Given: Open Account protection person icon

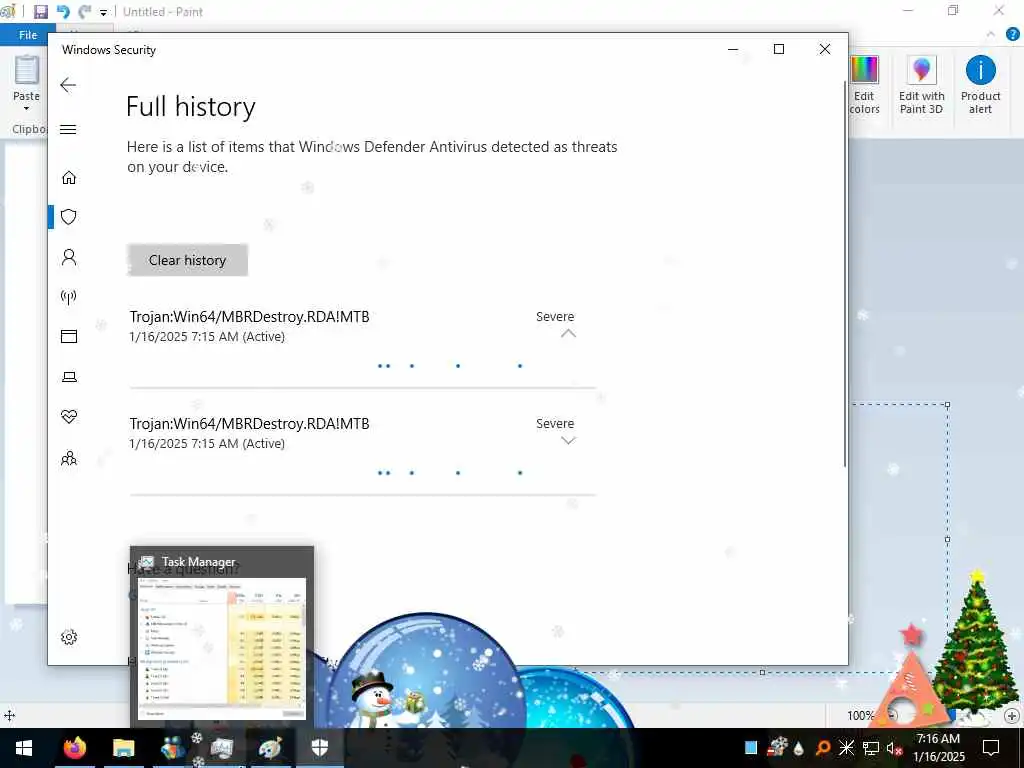Looking at the screenshot, I should coord(69,257).
